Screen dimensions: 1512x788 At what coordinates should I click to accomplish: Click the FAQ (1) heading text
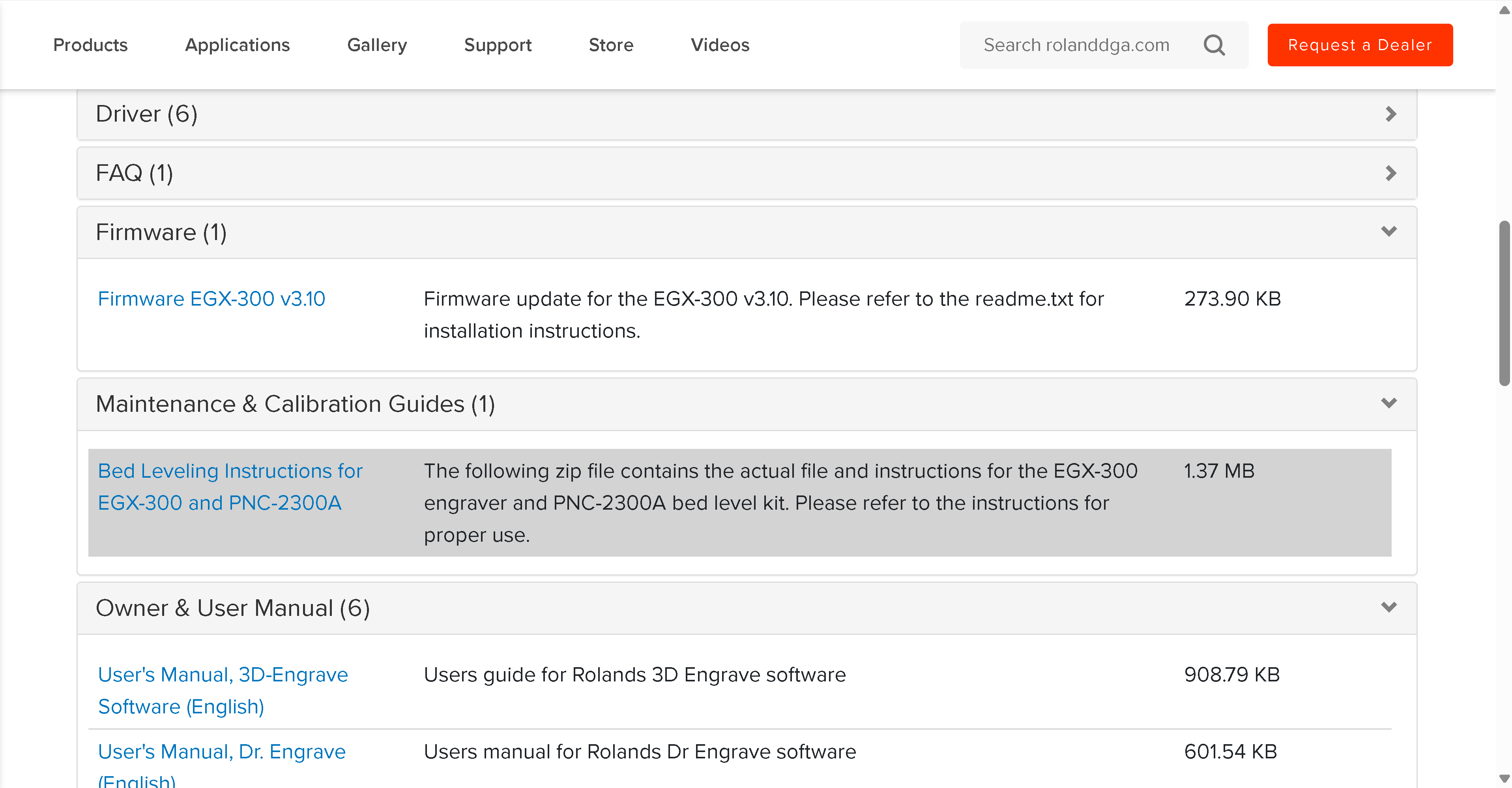[x=135, y=173]
